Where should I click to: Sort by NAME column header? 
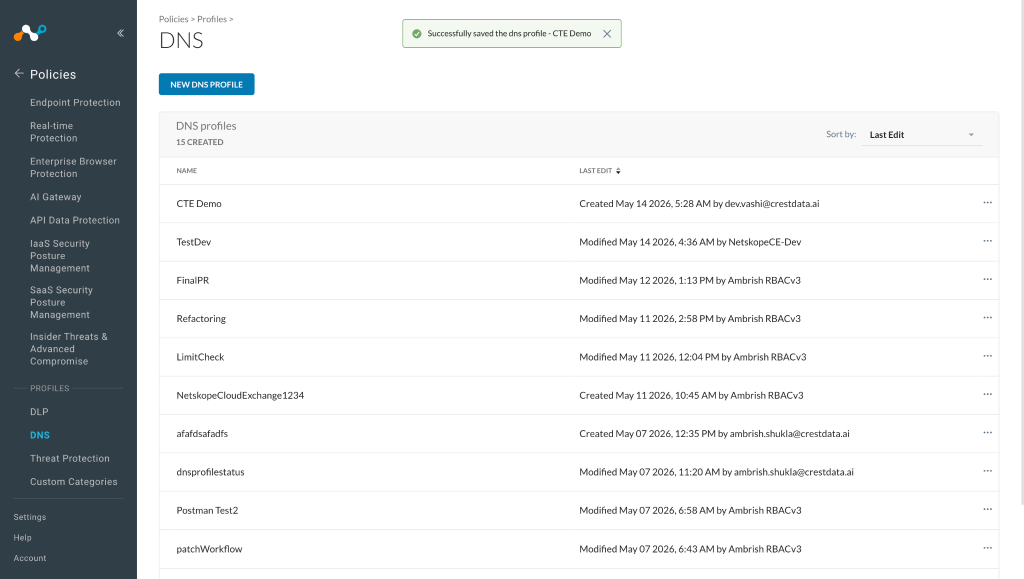[x=187, y=171]
